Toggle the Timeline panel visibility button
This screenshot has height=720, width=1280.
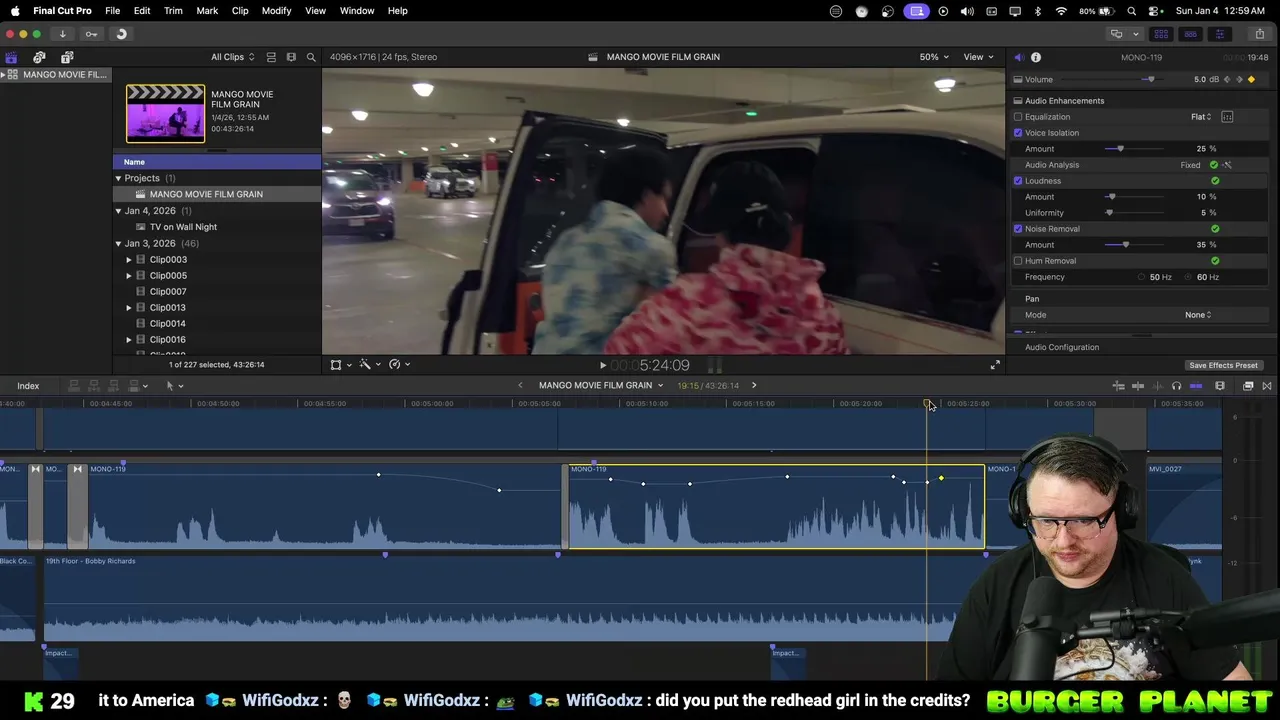click(x=1190, y=34)
